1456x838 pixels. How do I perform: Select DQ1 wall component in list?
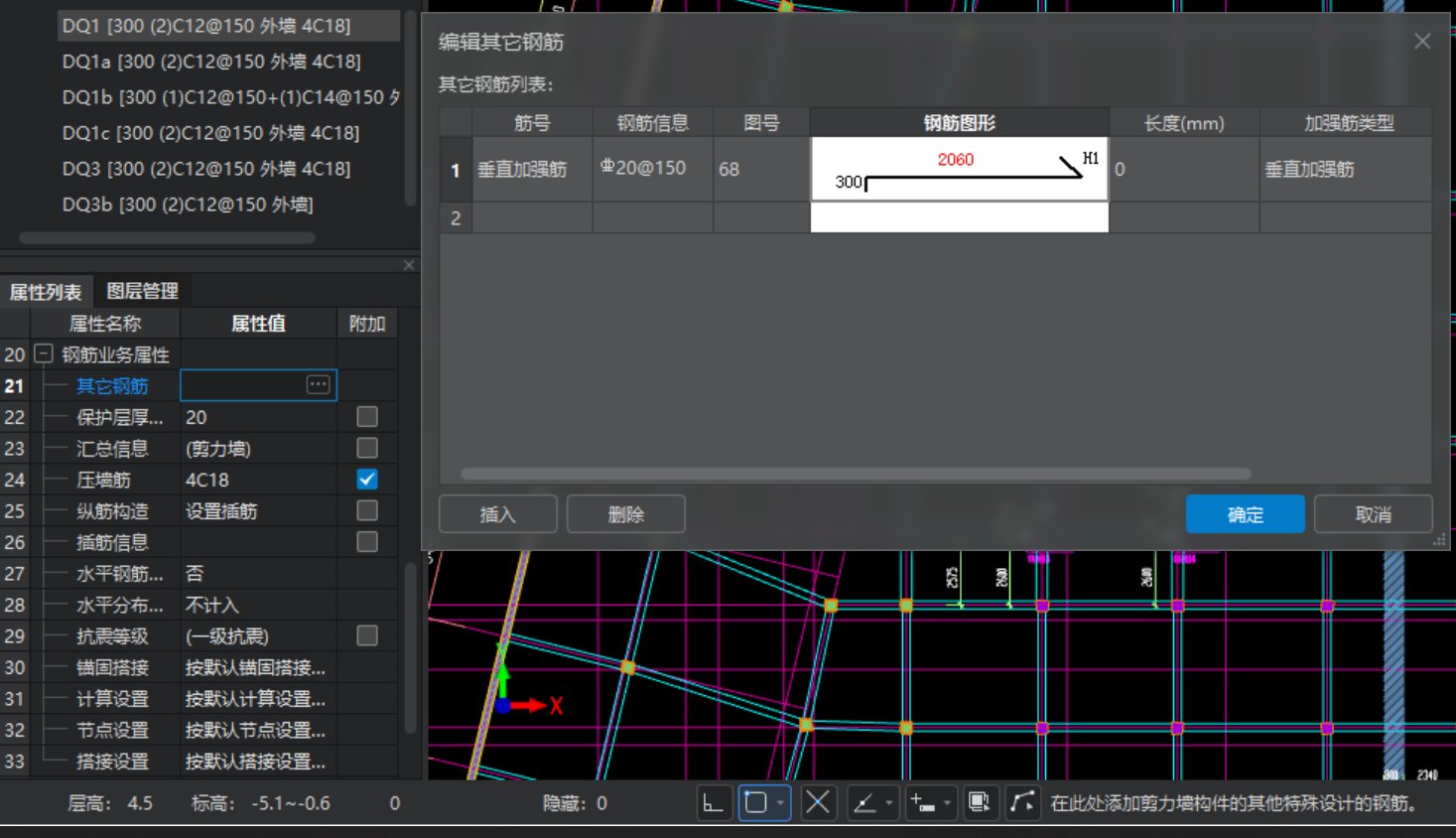coord(228,26)
